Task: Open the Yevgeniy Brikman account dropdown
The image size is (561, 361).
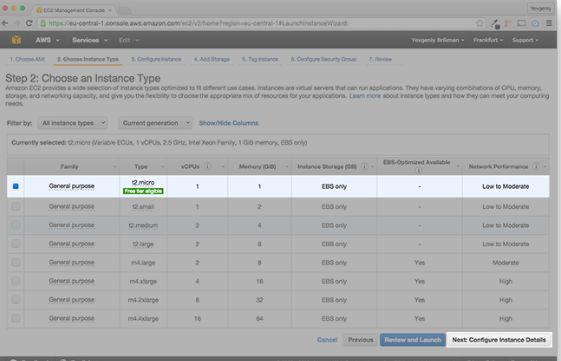Action: coord(438,40)
